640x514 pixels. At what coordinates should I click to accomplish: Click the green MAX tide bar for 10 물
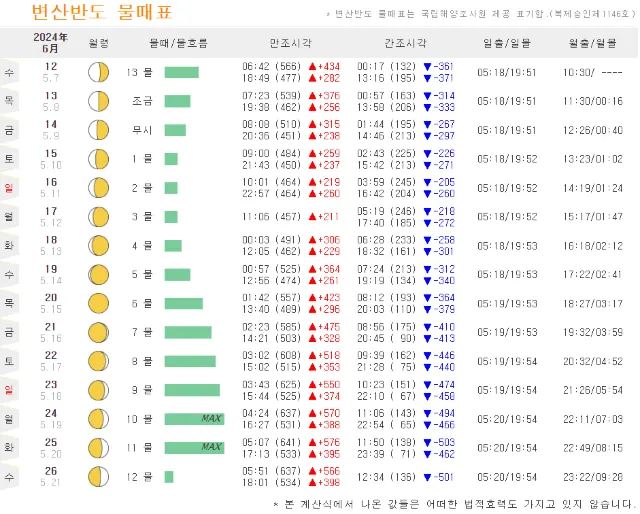tap(194, 419)
